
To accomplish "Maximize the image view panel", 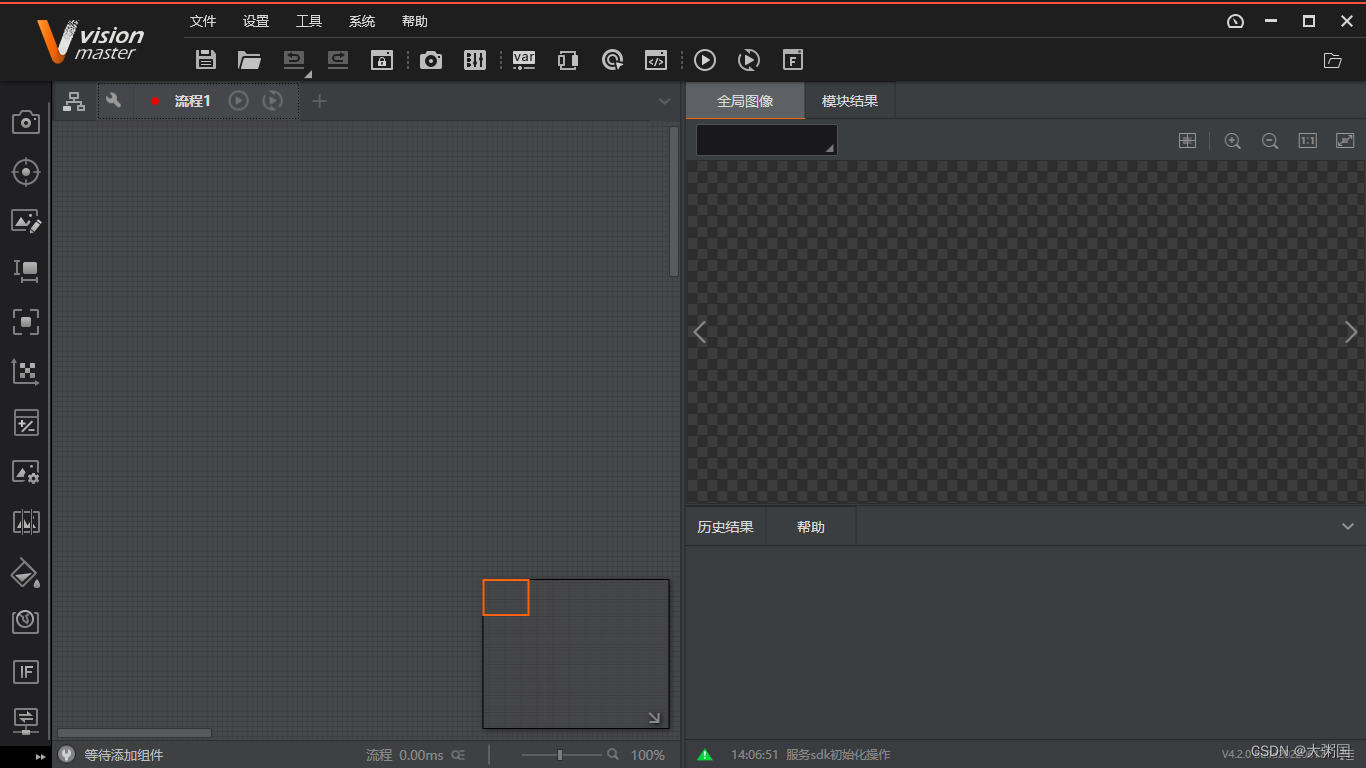I will pyautogui.click(x=1345, y=141).
